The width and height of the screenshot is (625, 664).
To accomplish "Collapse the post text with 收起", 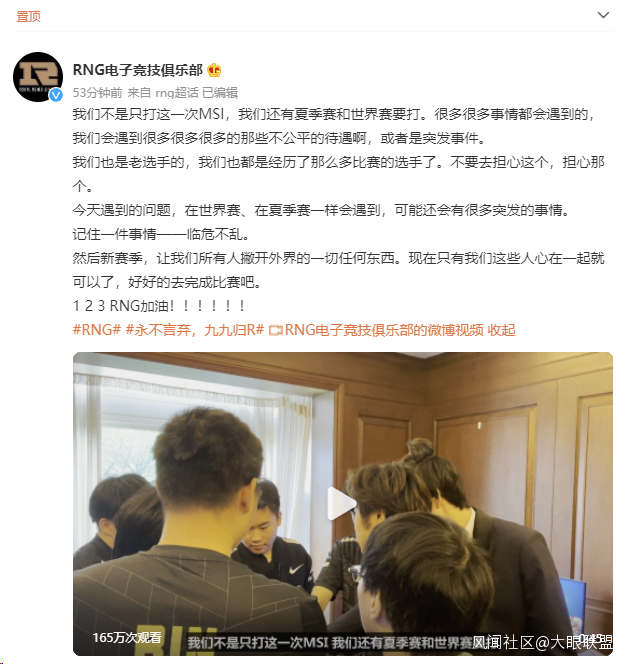I will (502, 330).
